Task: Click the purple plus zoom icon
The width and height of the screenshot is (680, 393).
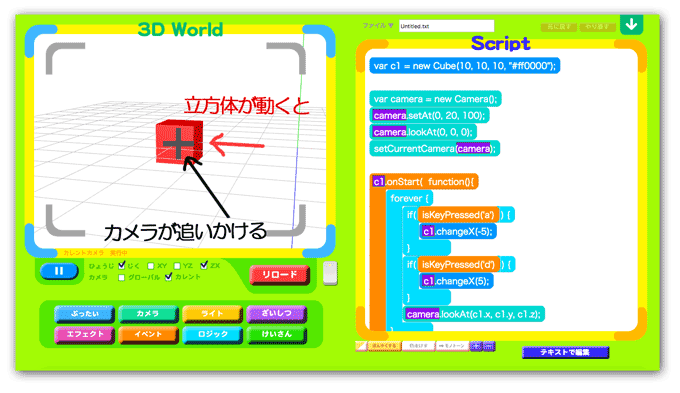Action: (x=476, y=346)
